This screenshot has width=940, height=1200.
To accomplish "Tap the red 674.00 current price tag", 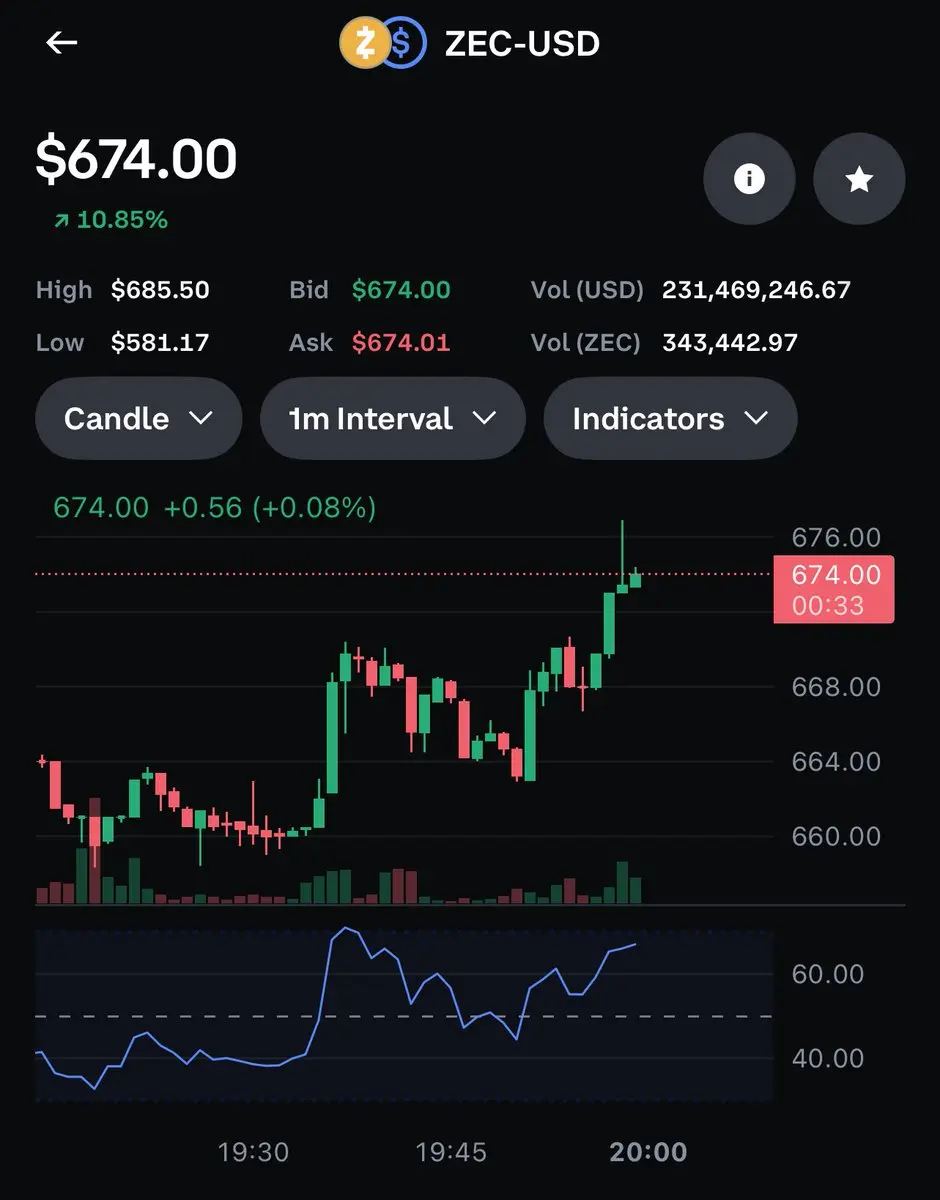I will pos(834,590).
